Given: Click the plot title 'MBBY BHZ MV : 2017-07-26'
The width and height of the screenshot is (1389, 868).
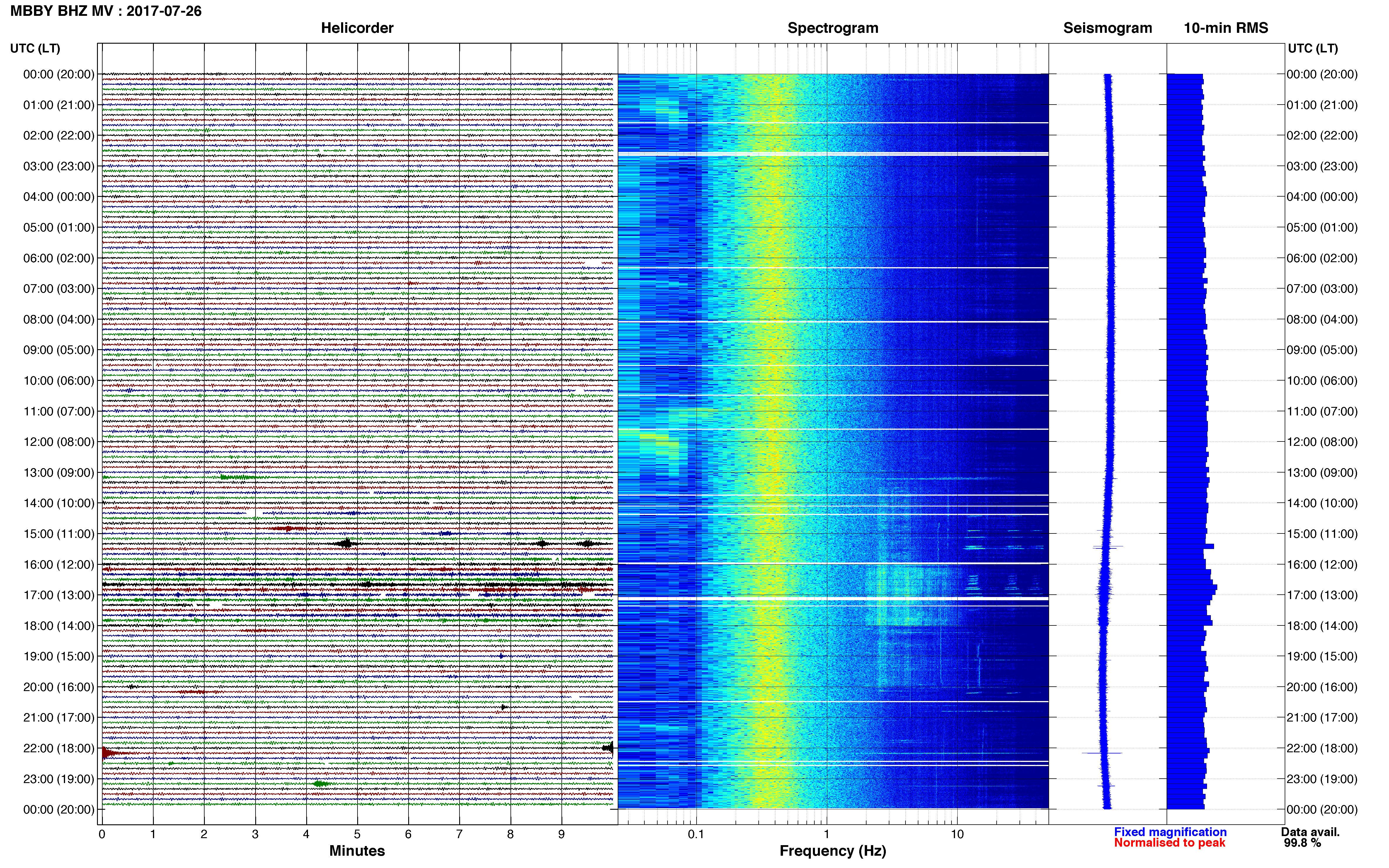Looking at the screenshot, I should point(106,11).
